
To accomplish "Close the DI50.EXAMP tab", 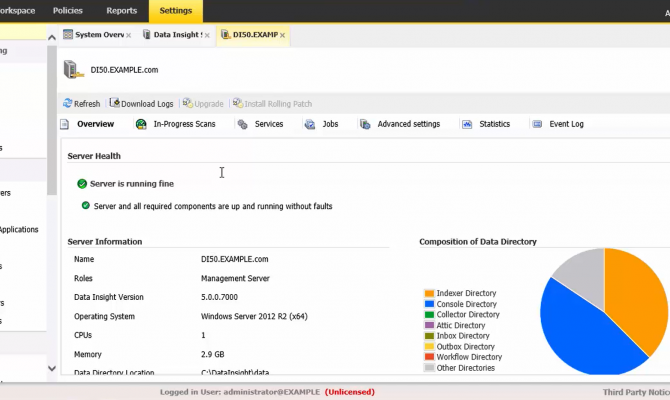I will tap(282, 35).
